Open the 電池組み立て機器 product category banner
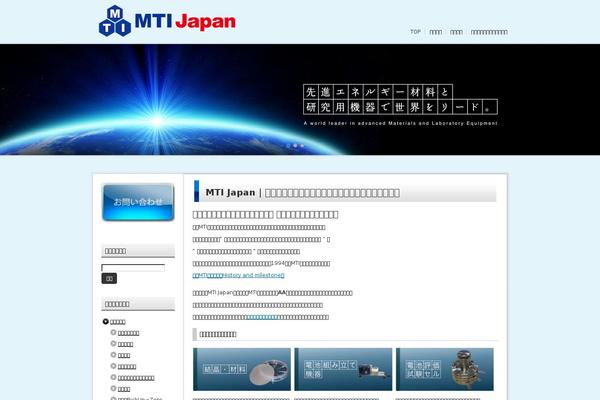Viewport: 600px width, 400px height. click(x=343, y=369)
